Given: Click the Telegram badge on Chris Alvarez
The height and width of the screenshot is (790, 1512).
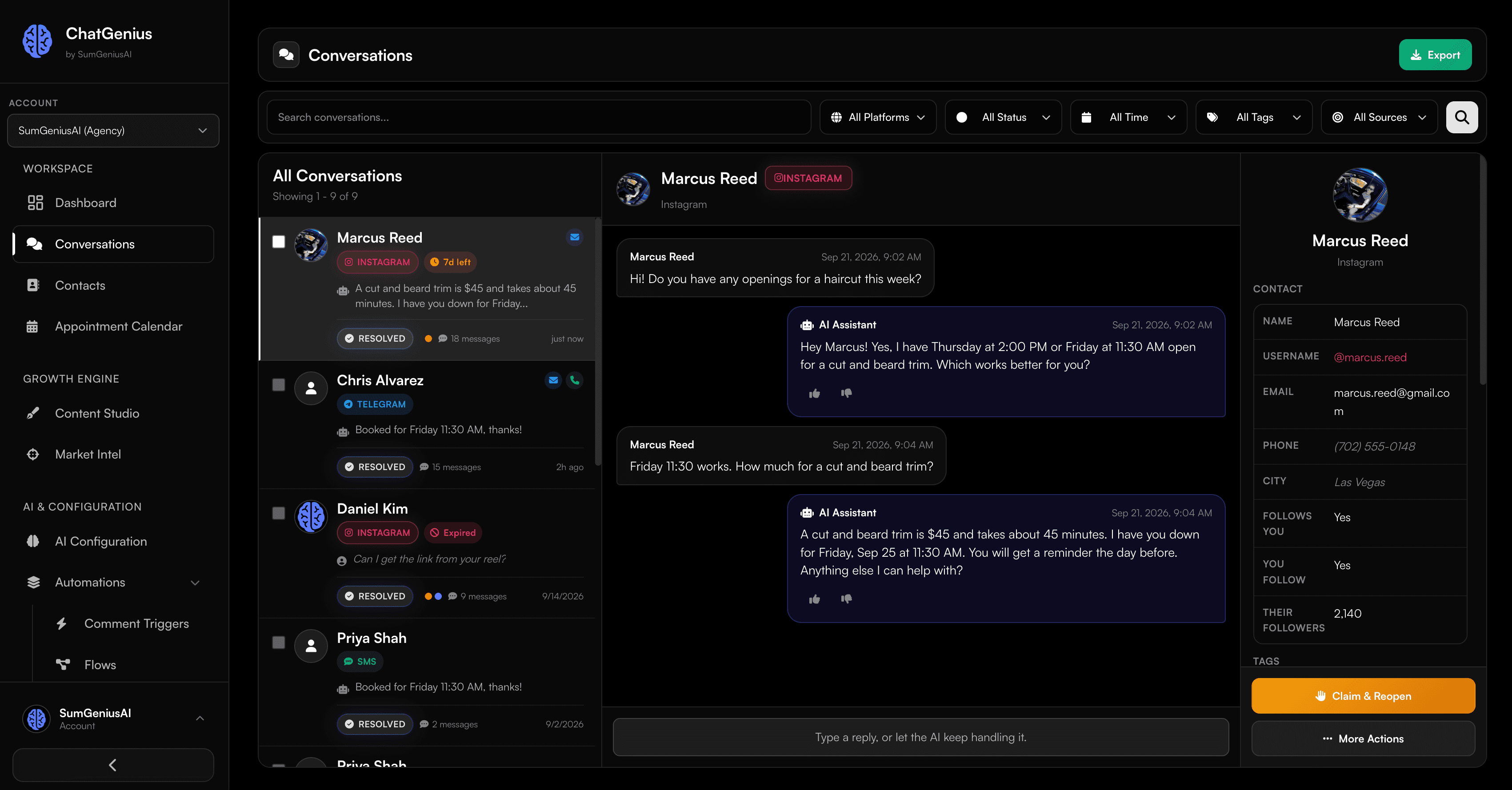Looking at the screenshot, I should point(375,404).
